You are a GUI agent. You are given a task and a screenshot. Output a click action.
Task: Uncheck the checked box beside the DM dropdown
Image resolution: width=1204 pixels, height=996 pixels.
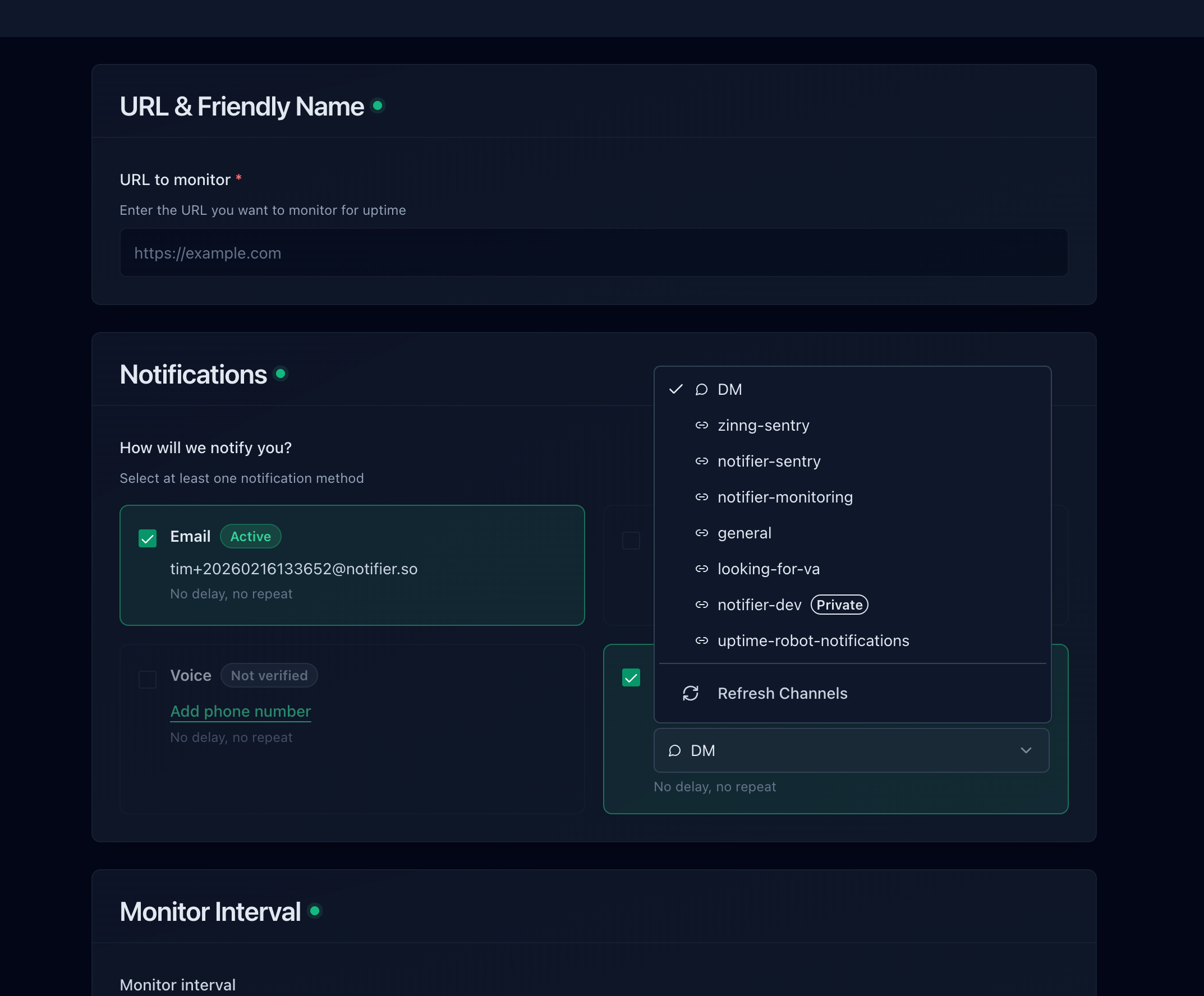[631, 677]
